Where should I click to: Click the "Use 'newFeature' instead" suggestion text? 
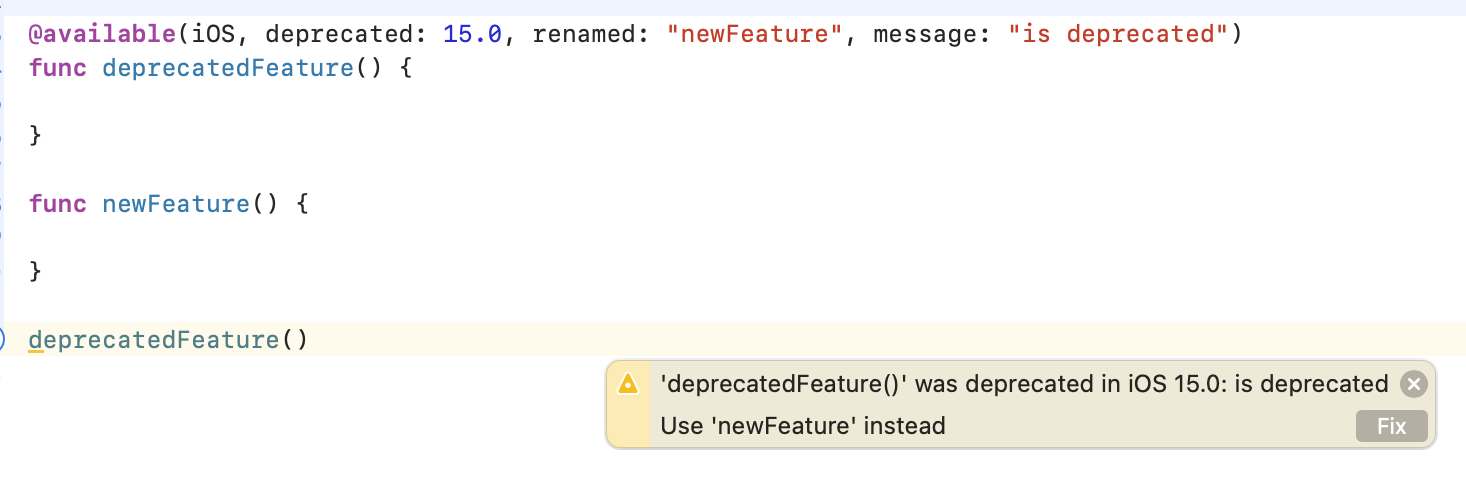coord(803,426)
